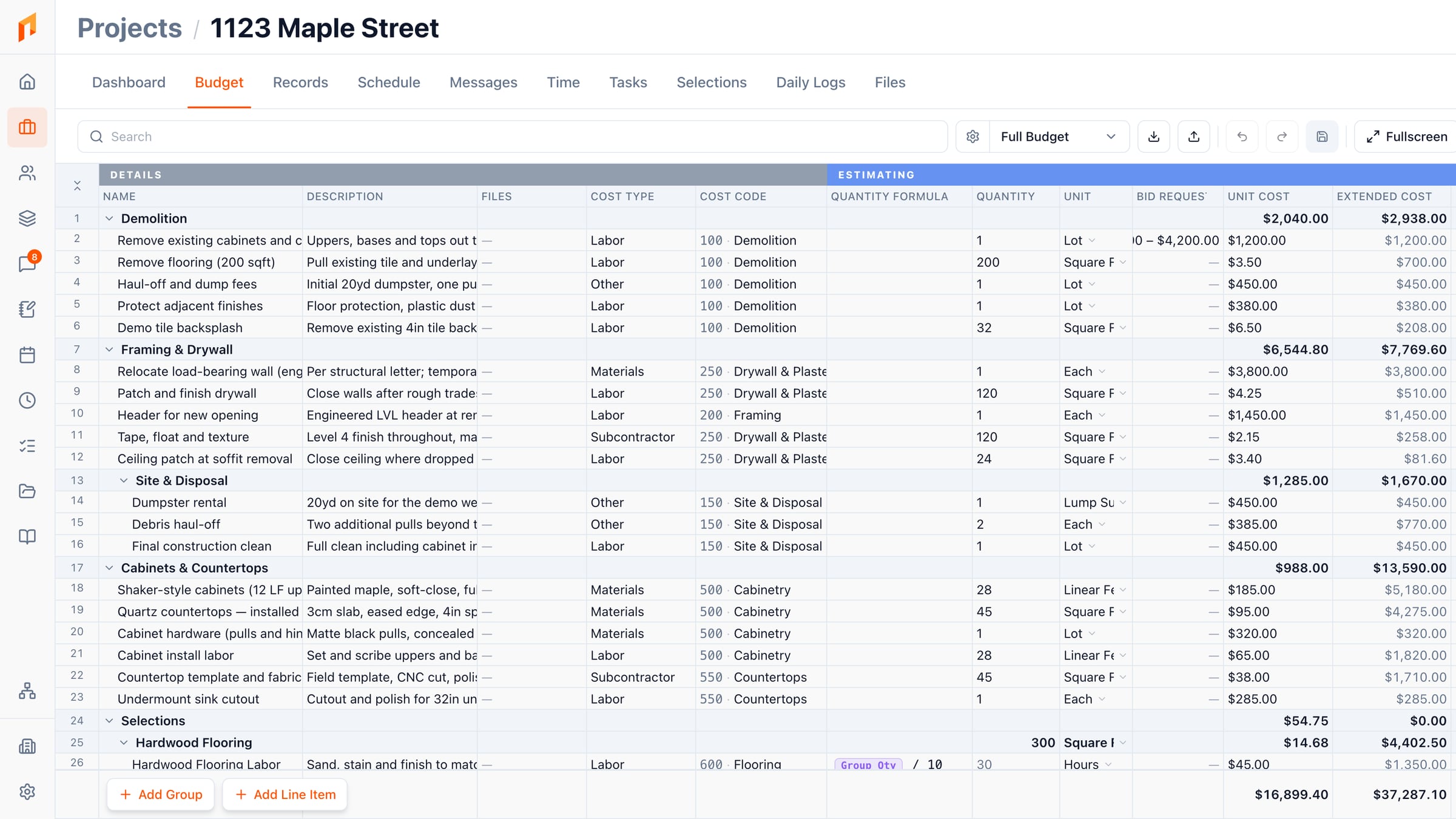Open the Full Budget view dropdown
This screenshot has height=819, width=1456.
1059,136
